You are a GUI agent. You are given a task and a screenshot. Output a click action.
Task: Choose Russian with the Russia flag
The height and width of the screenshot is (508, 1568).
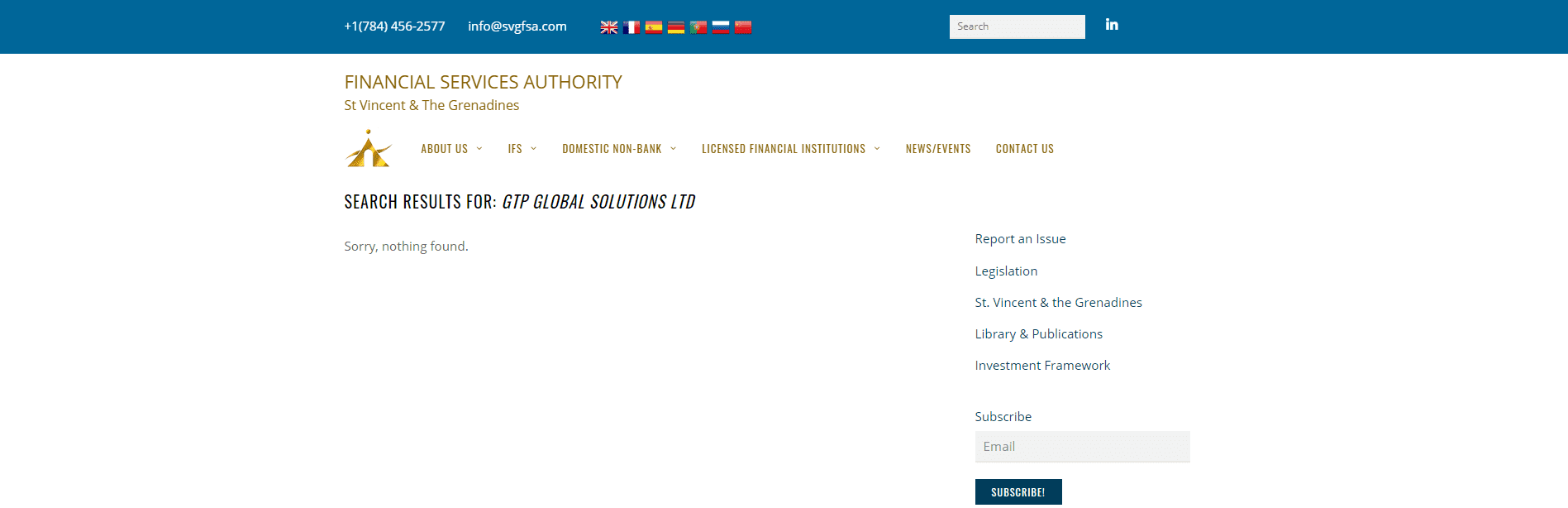pyautogui.click(x=721, y=27)
